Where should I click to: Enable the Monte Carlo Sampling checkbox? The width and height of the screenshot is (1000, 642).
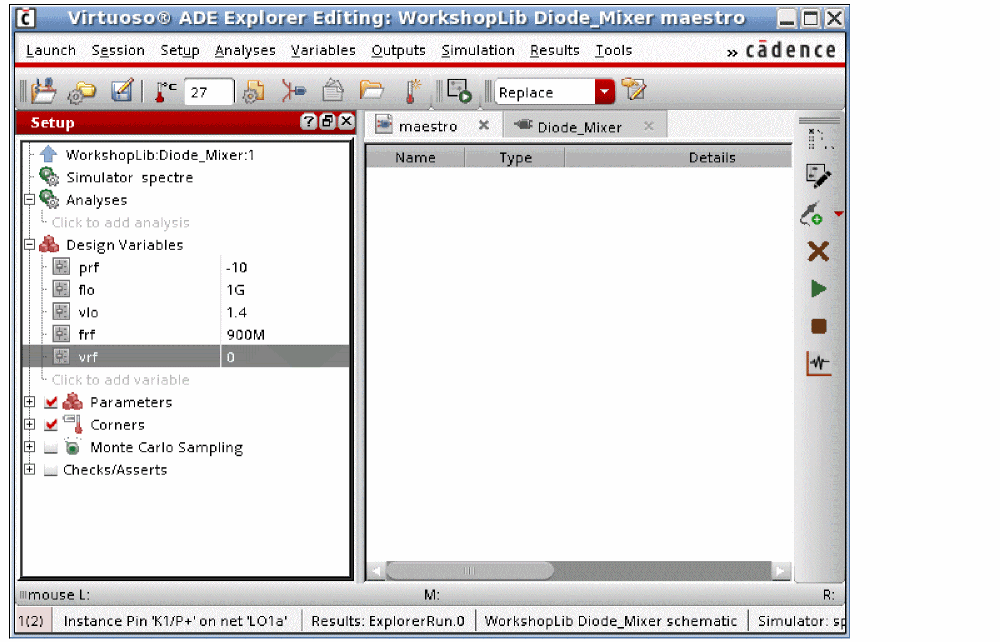pos(52,448)
